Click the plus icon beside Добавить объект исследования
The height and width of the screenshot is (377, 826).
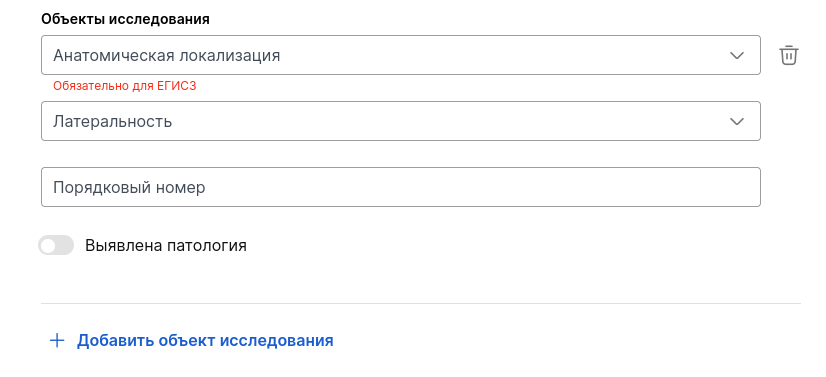[x=57, y=340]
